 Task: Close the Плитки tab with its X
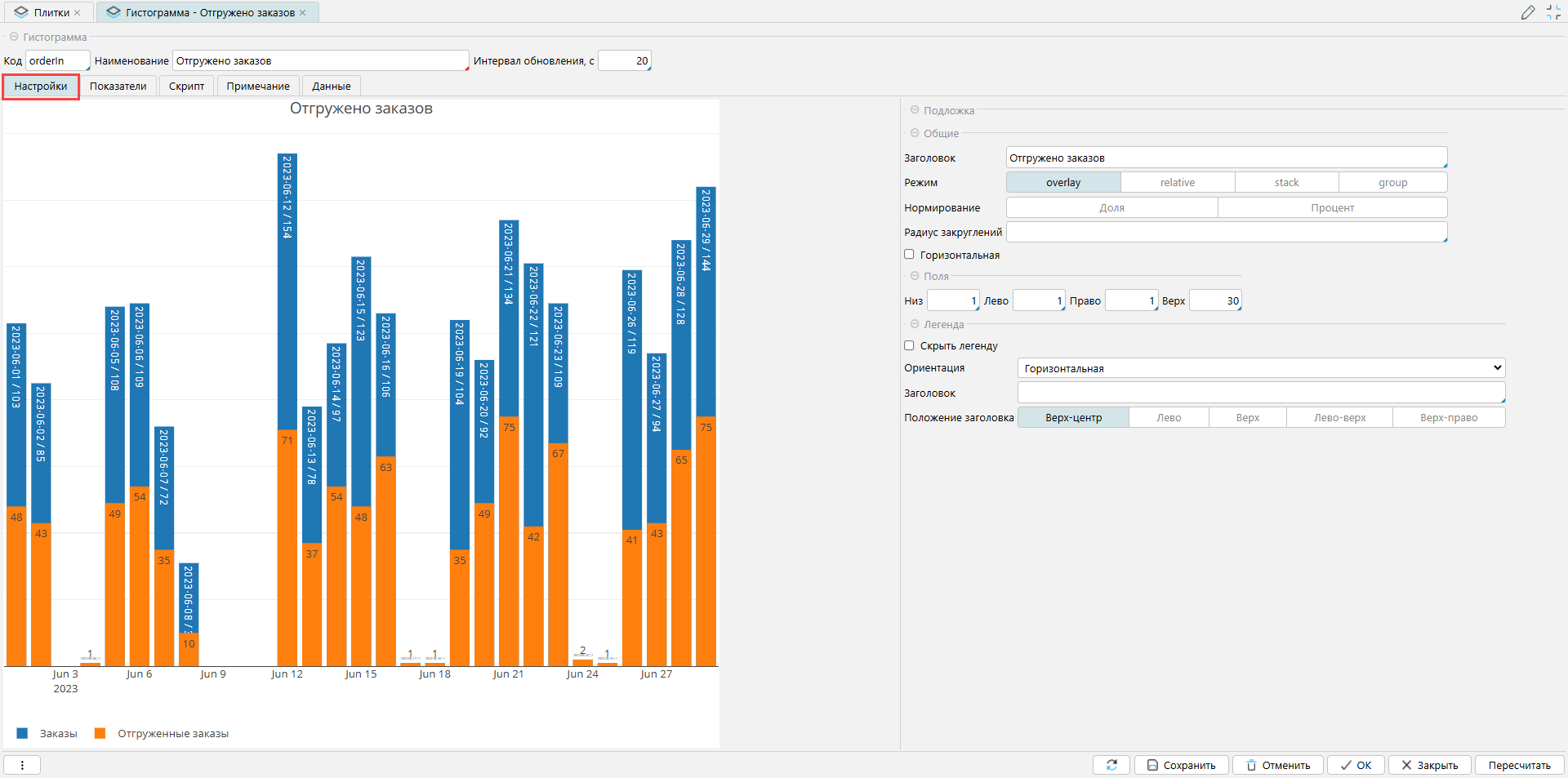click(x=78, y=13)
